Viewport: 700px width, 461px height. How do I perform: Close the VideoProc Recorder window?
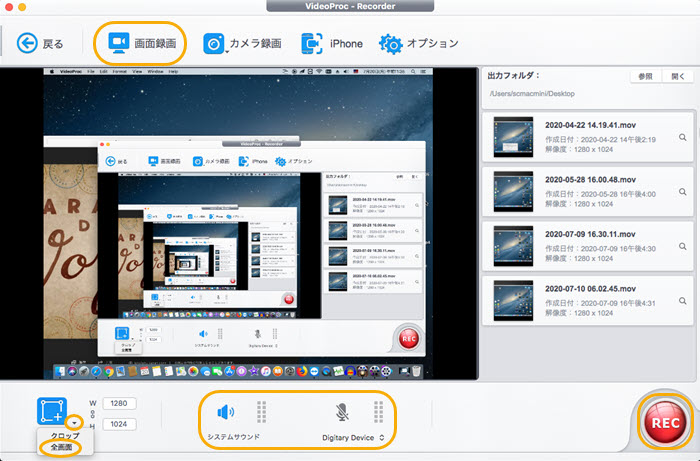click(x=8, y=7)
